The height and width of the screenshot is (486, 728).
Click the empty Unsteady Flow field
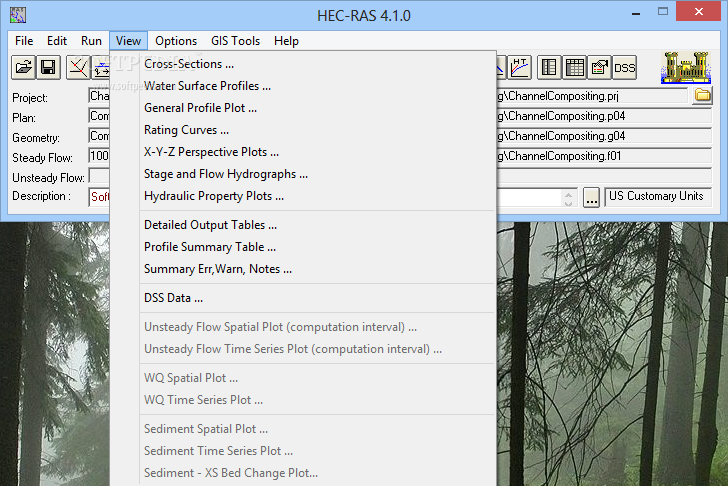pyautogui.click(x=99, y=176)
